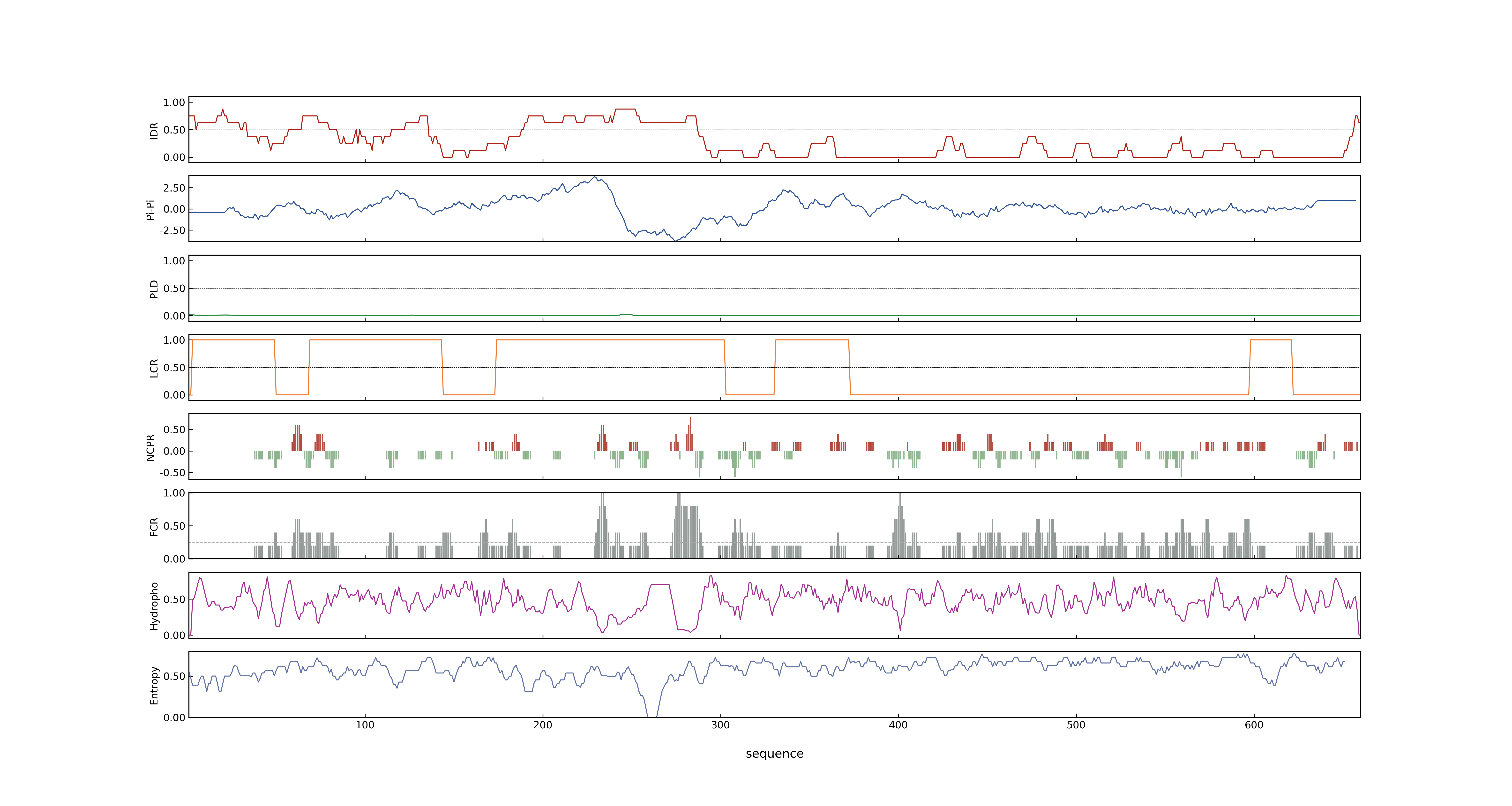The width and height of the screenshot is (1512, 806).
Task: Click the 0.50 tick on Entropy axis
Action: tap(174, 676)
